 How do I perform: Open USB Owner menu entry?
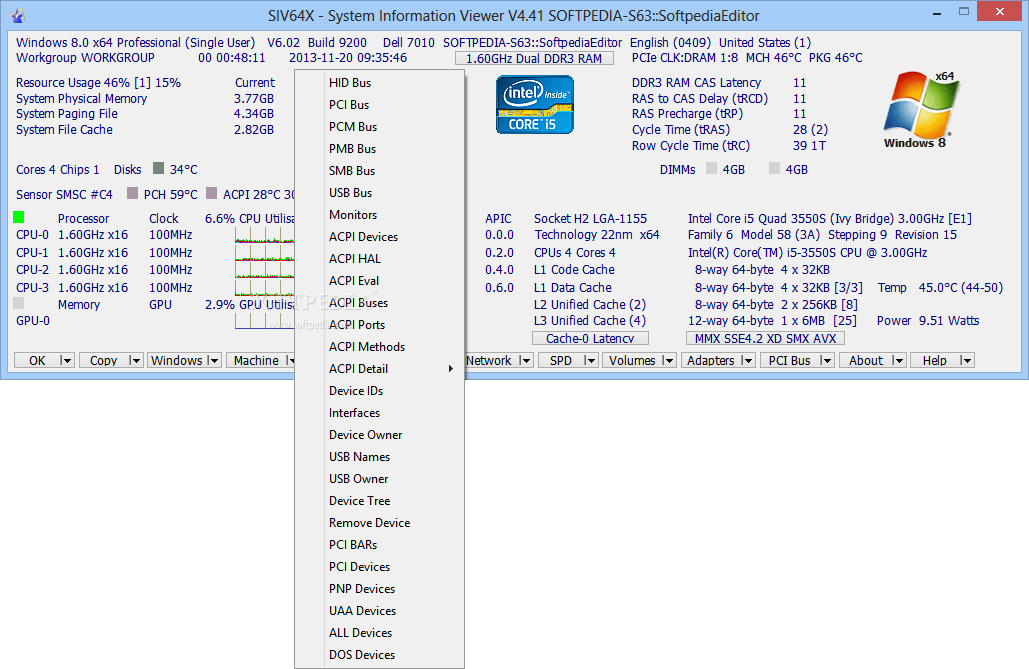coord(379,479)
